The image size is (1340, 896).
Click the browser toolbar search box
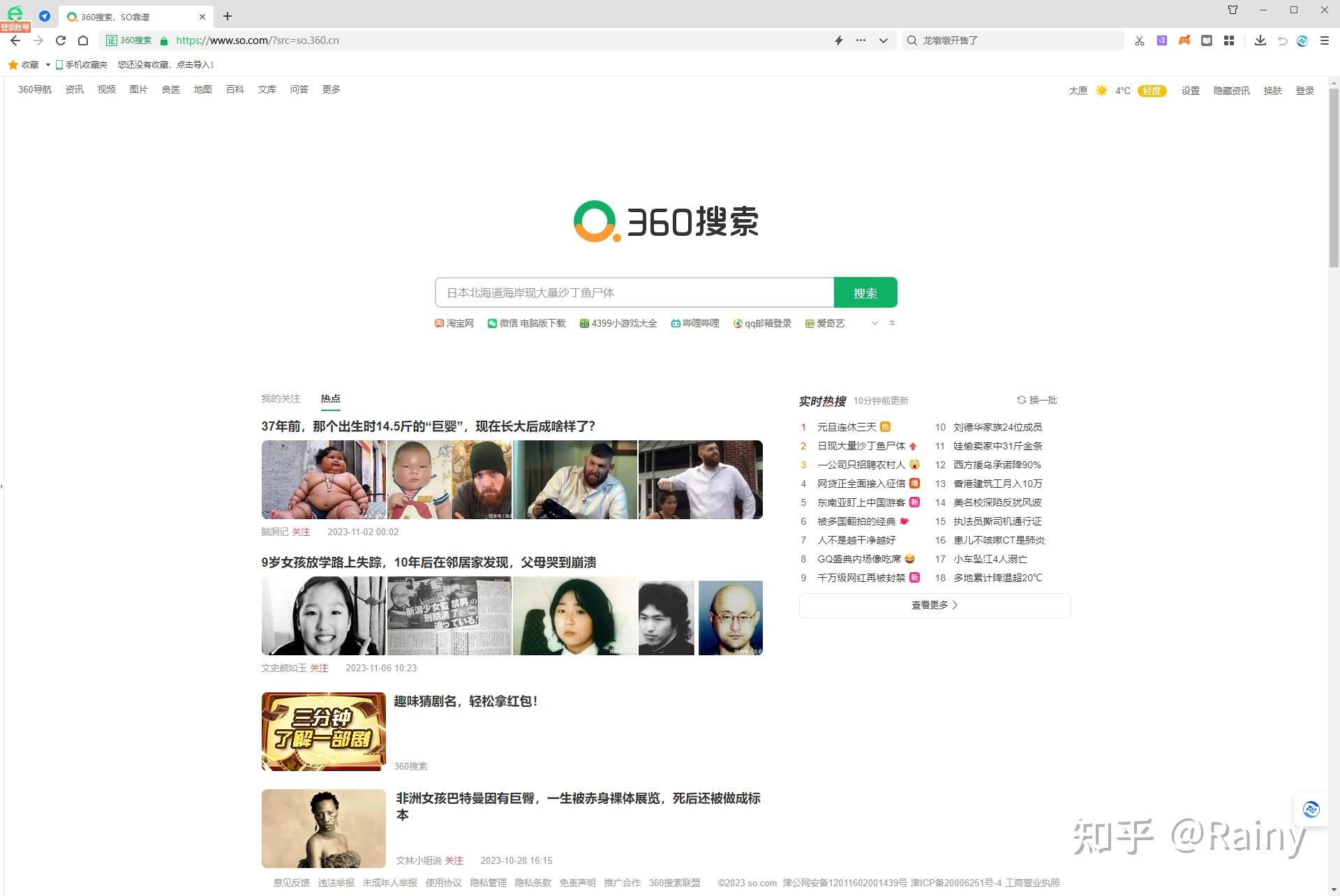point(1013,40)
